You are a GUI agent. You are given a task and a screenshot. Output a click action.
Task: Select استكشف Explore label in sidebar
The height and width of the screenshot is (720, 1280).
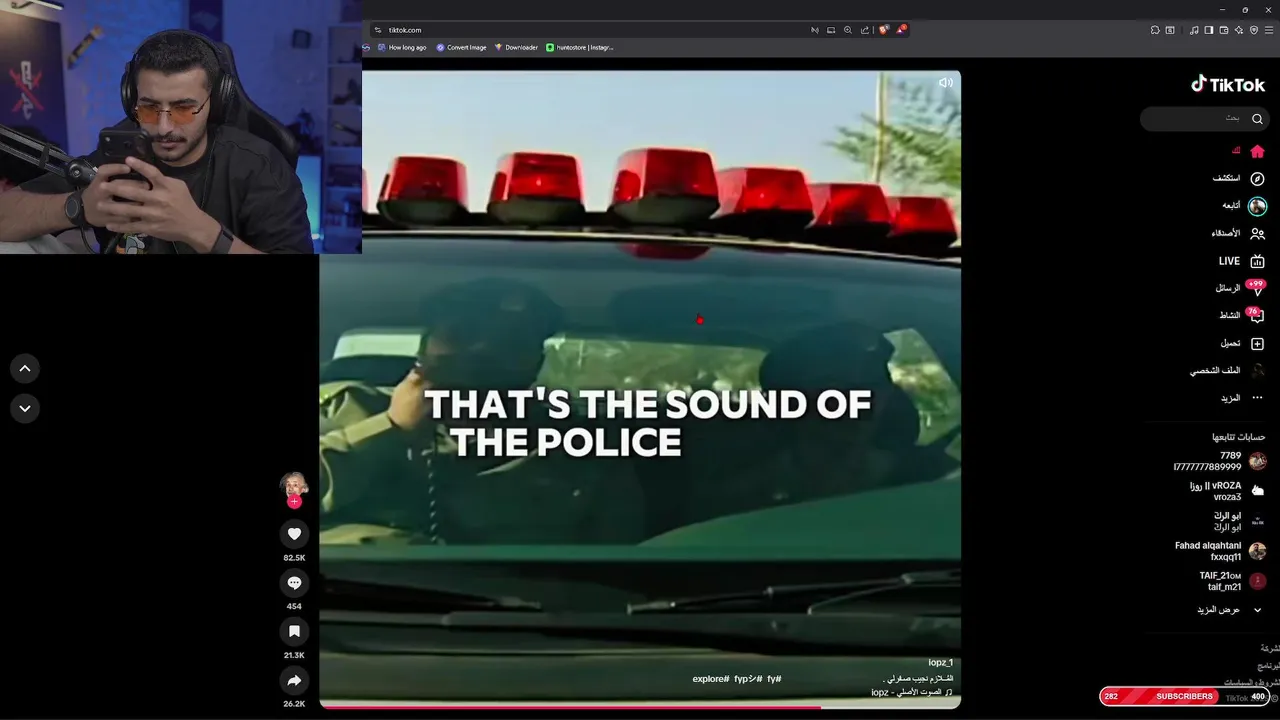click(1226, 178)
